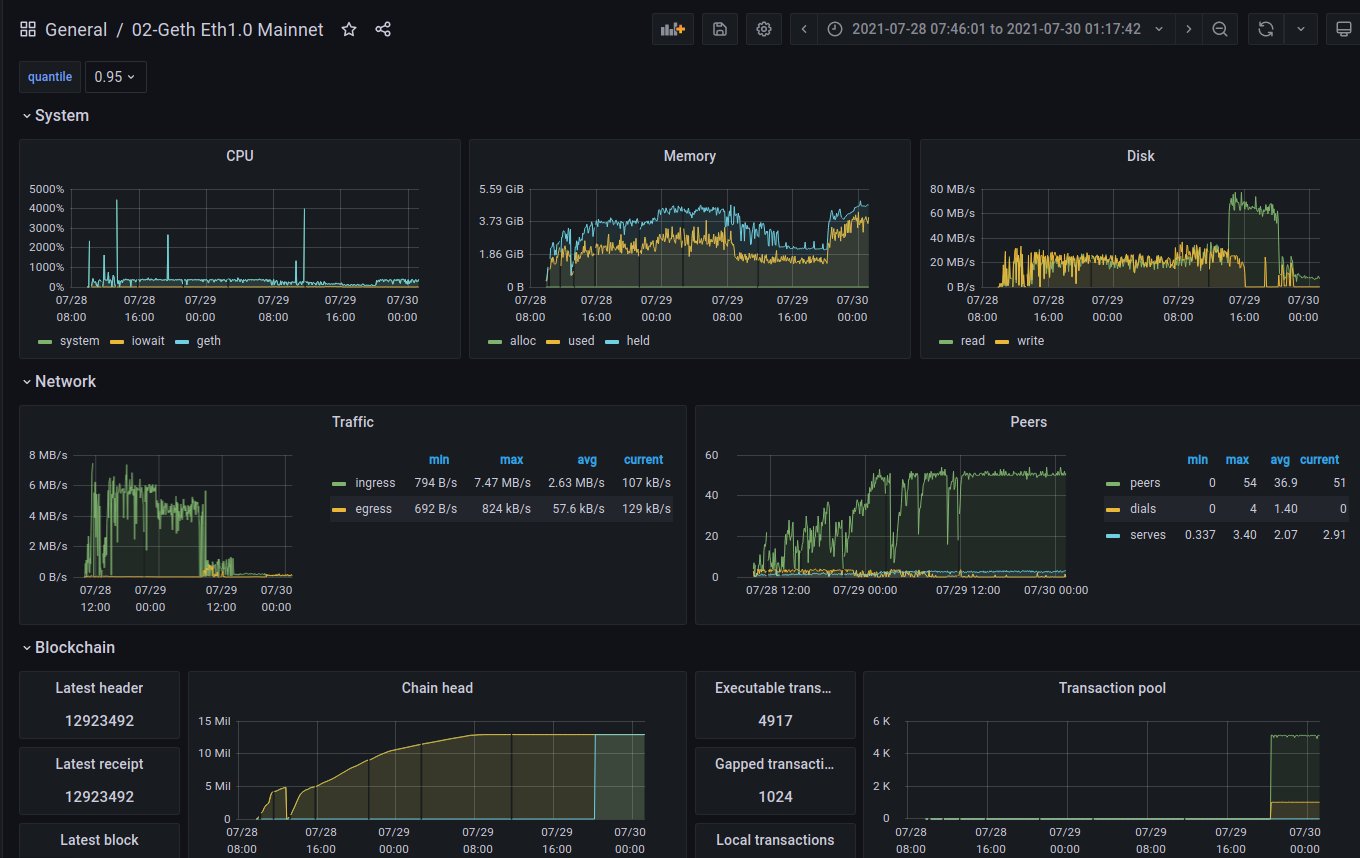Refresh the dashboard using the refresh icon
This screenshot has height=858, width=1360.
(x=1265, y=29)
